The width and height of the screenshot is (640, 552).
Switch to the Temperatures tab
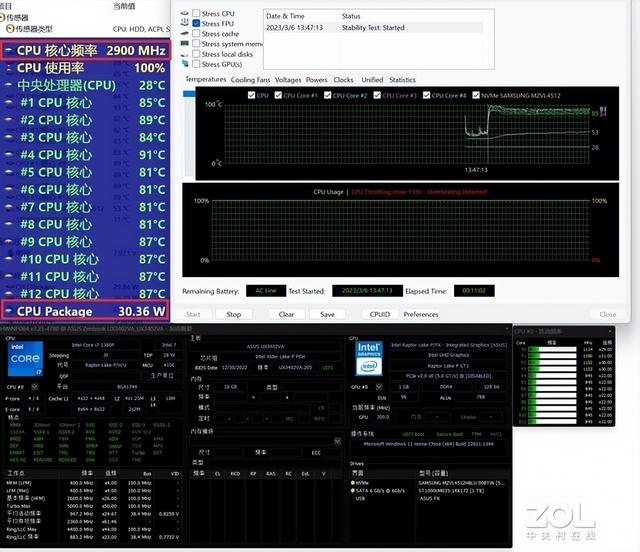point(206,79)
